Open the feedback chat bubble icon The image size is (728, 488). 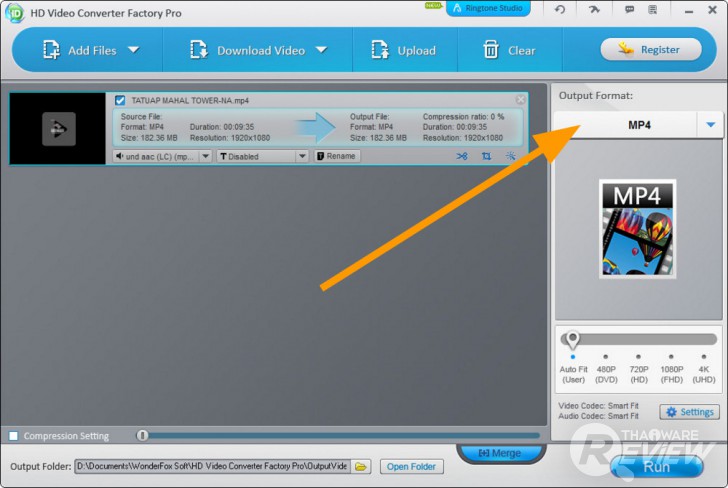pos(630,9)
